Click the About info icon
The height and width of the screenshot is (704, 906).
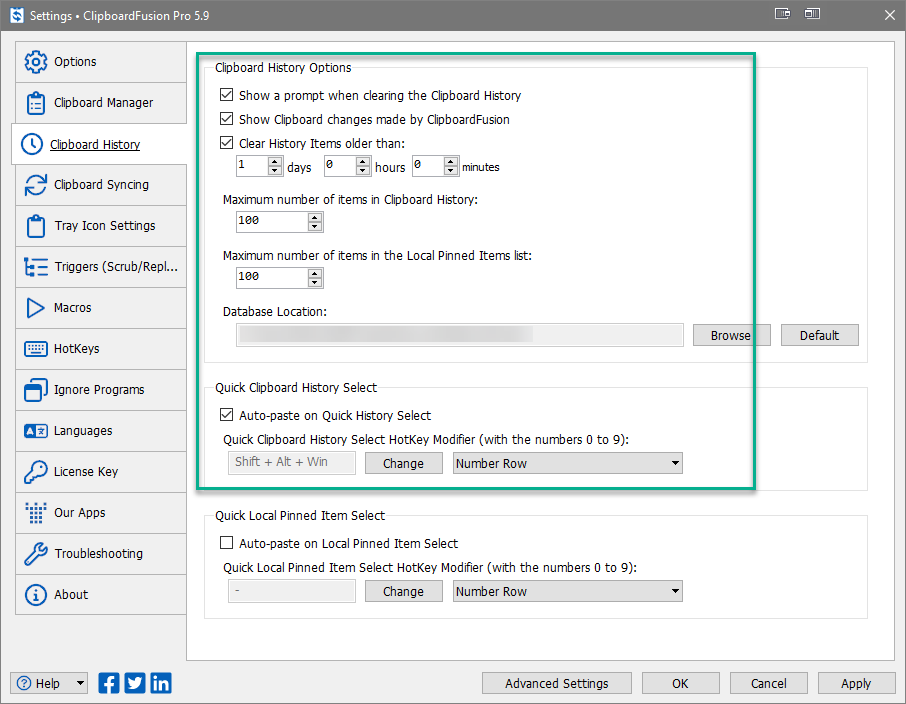click(x=35, y=595)
